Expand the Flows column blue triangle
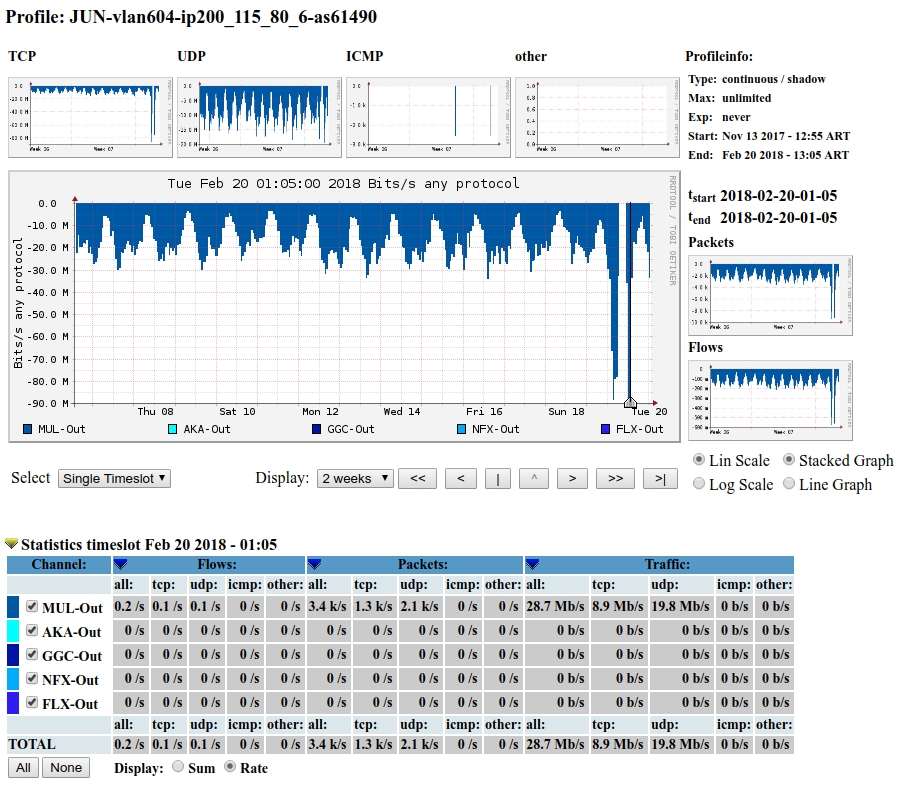Screen dimensions: 914x792 pos(120,565)
